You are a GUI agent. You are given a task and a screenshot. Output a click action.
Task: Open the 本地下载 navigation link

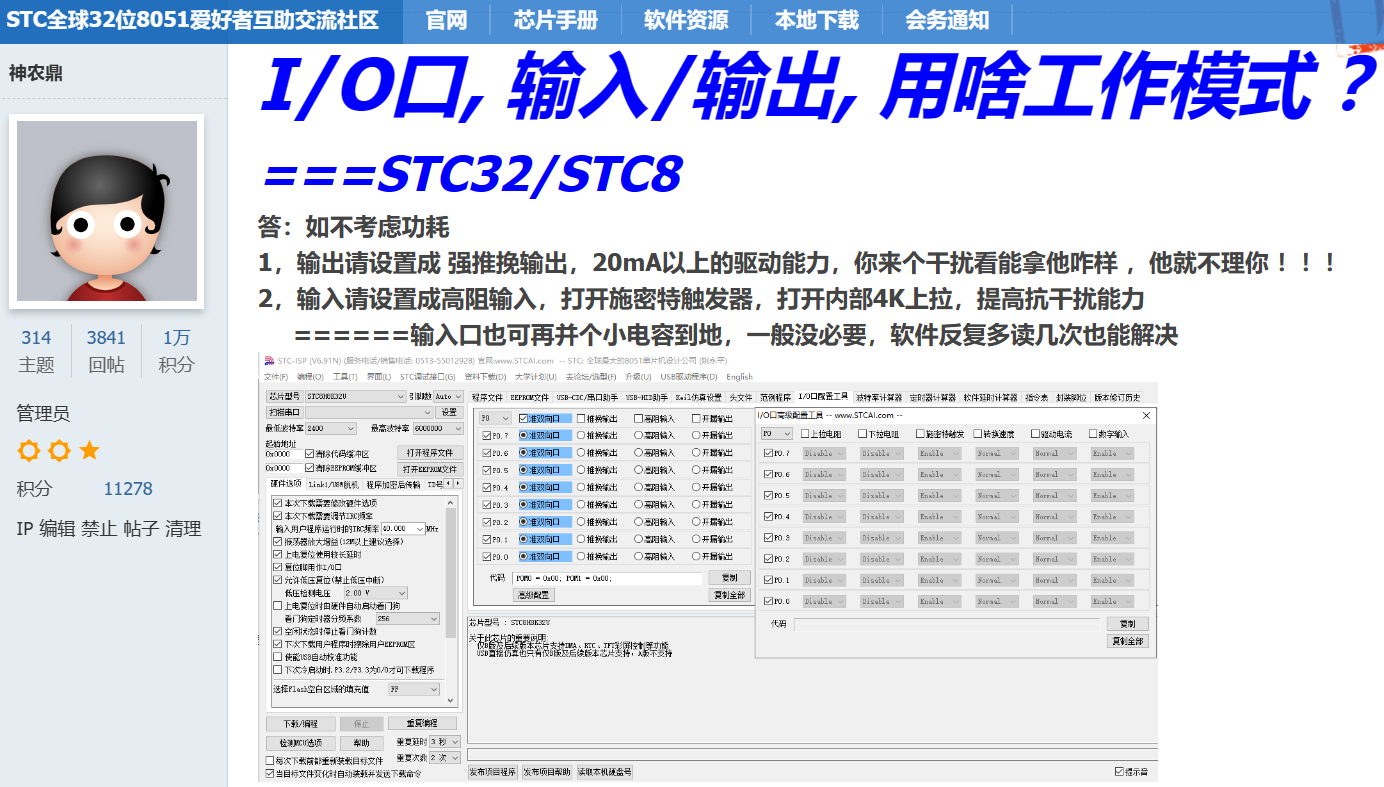(816, 21)
